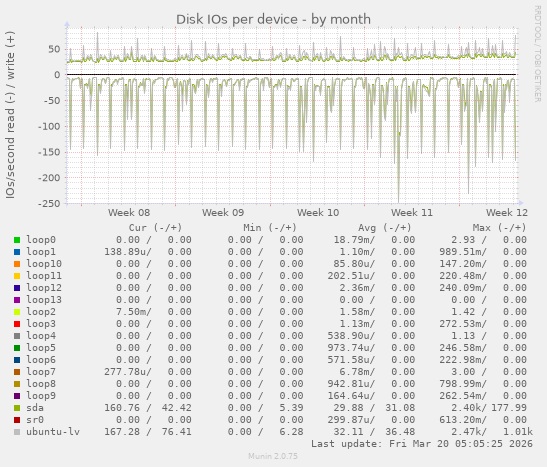Click the Week 10 axis label

(318, 213)
